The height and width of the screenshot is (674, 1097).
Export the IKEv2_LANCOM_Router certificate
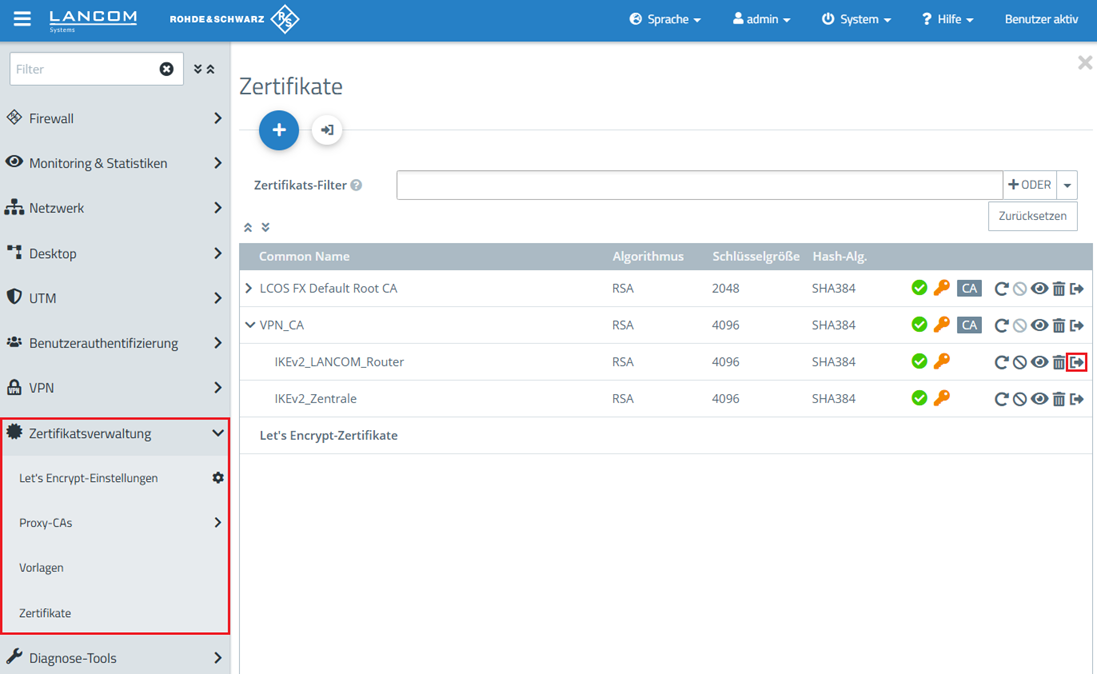point(1077,362)
